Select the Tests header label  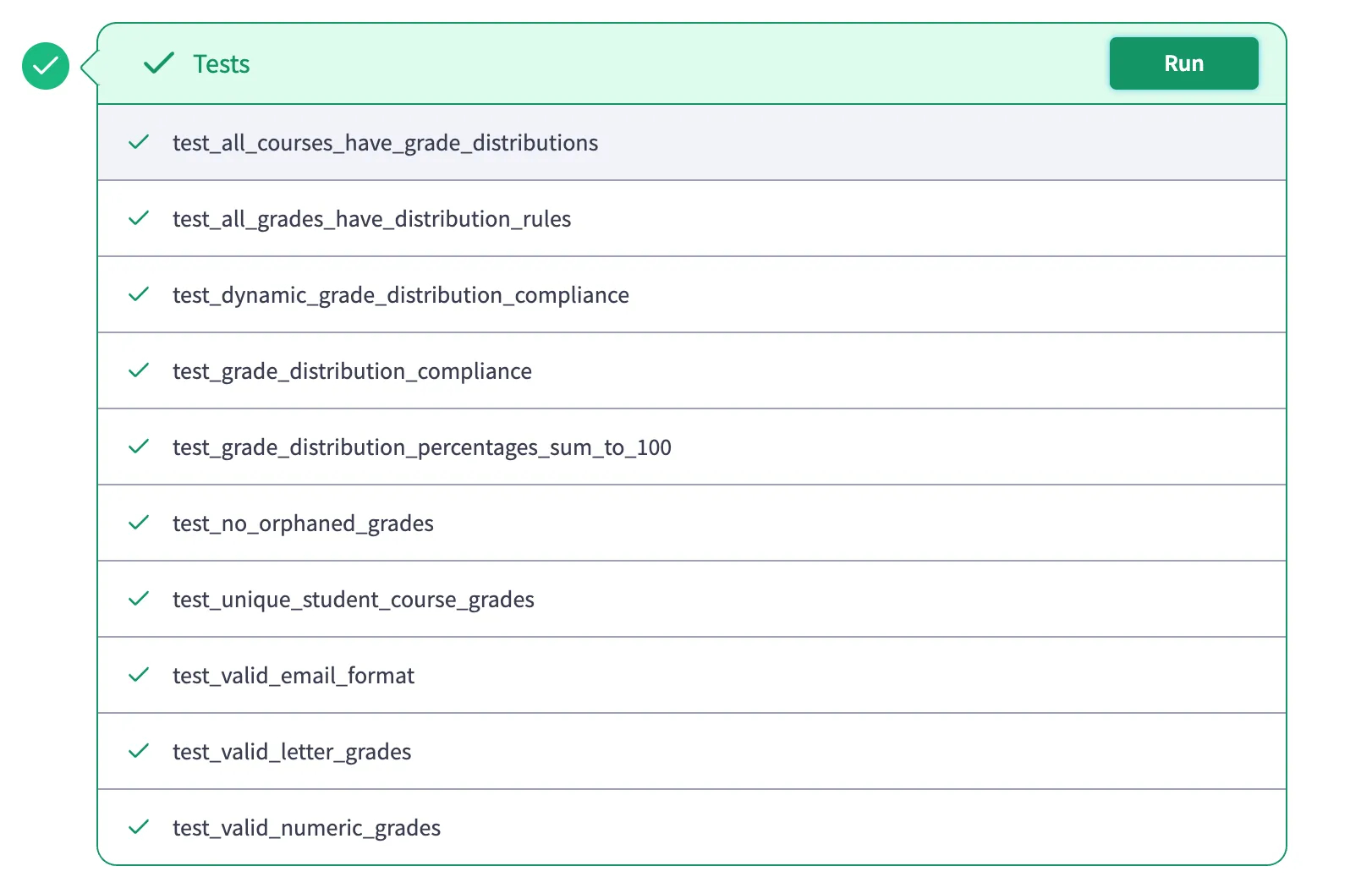click(x=222, y=63)
